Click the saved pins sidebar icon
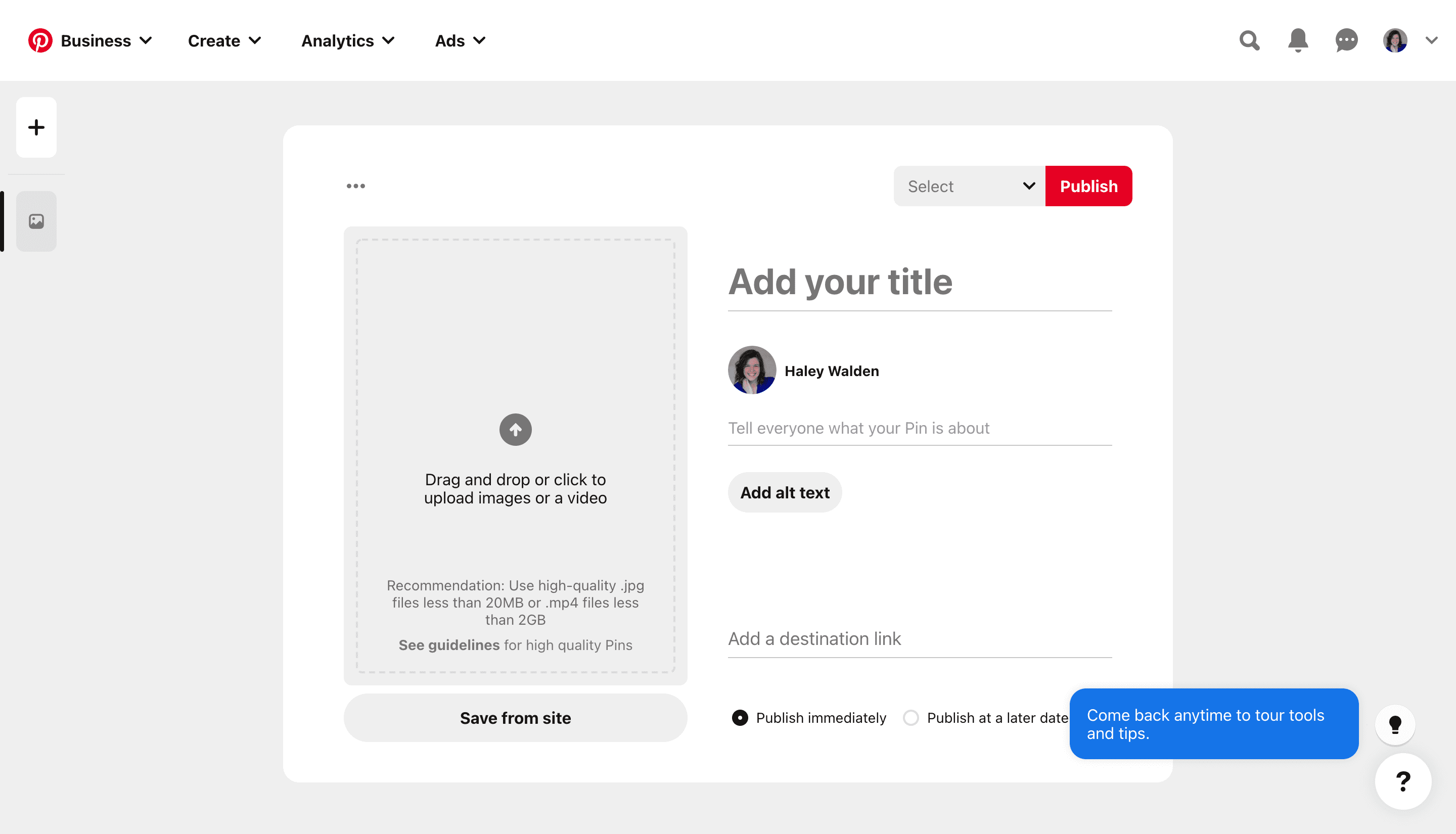 click(x=35, y=221)
